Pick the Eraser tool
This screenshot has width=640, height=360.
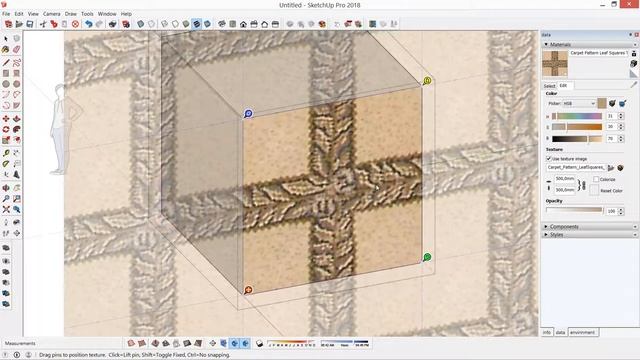pos(16,49)
